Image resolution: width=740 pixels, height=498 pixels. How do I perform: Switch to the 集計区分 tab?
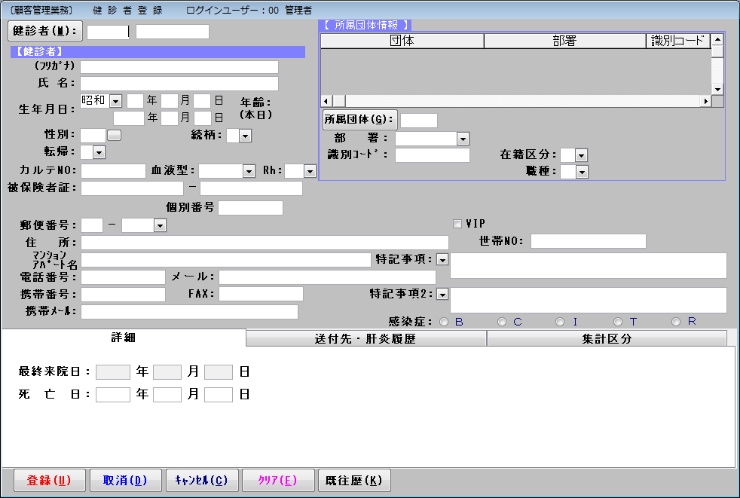[x=606, y=339]
